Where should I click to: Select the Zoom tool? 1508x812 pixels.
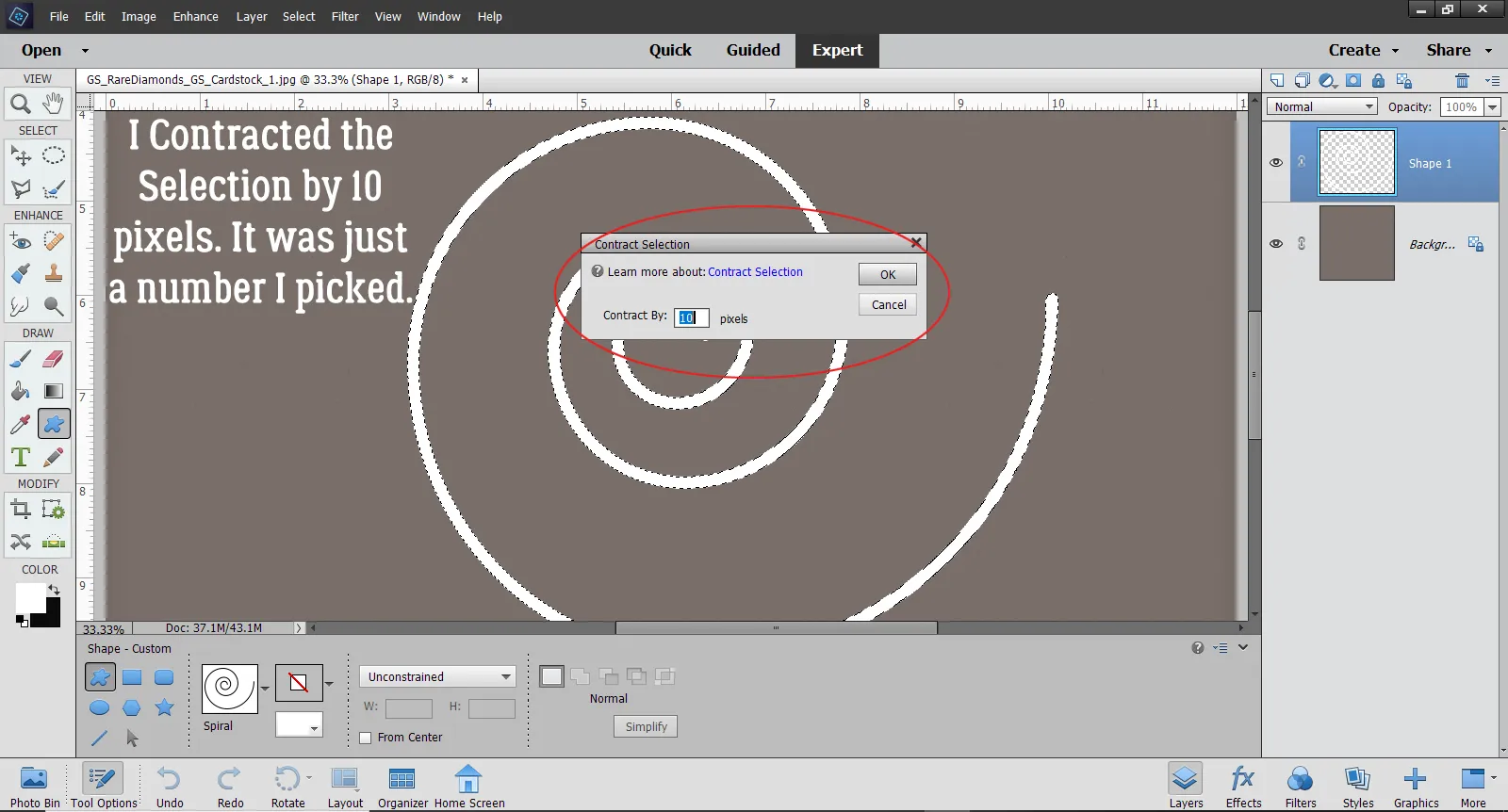coord(20,103)
